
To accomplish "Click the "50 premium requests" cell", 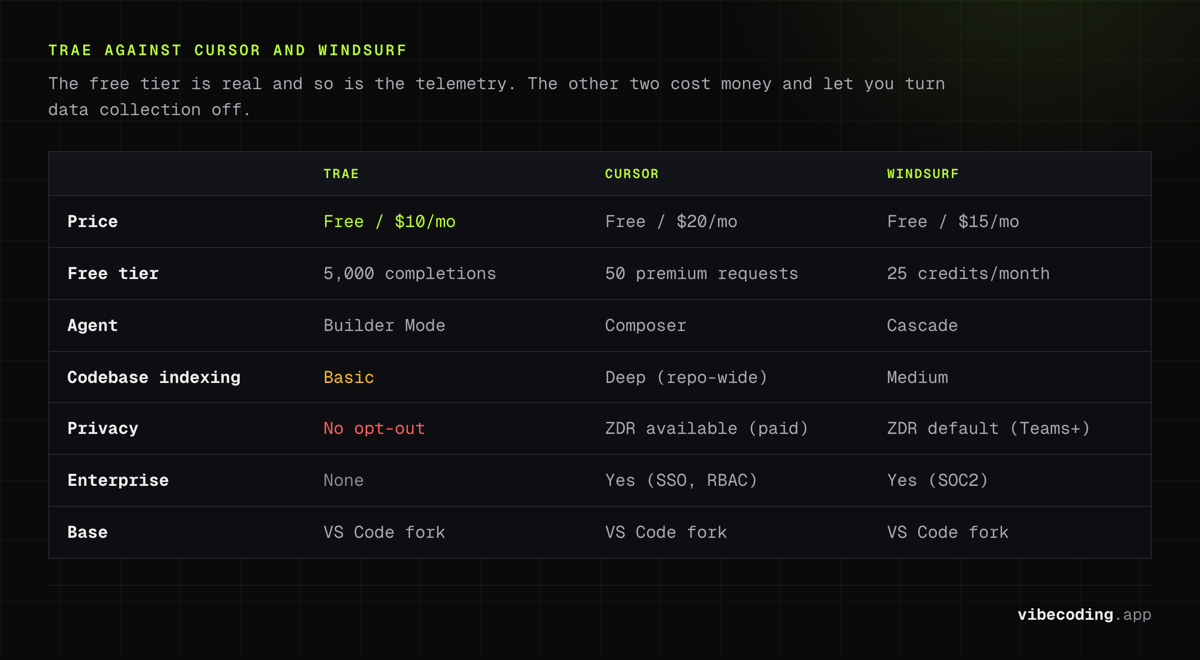I will [702, 274].
